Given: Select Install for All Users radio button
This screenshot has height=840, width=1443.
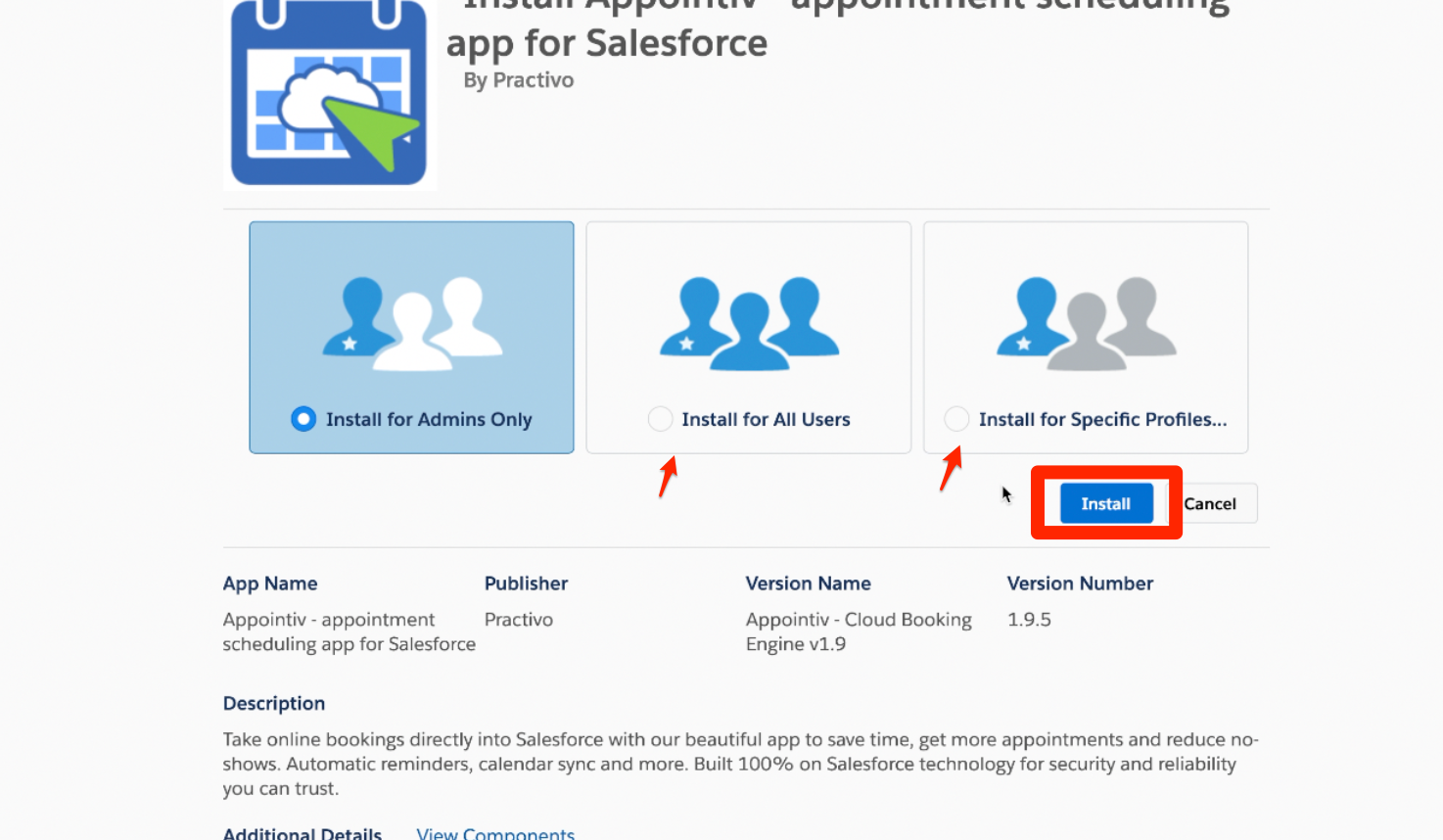Looking at the screenshot, I should point(660,419).
